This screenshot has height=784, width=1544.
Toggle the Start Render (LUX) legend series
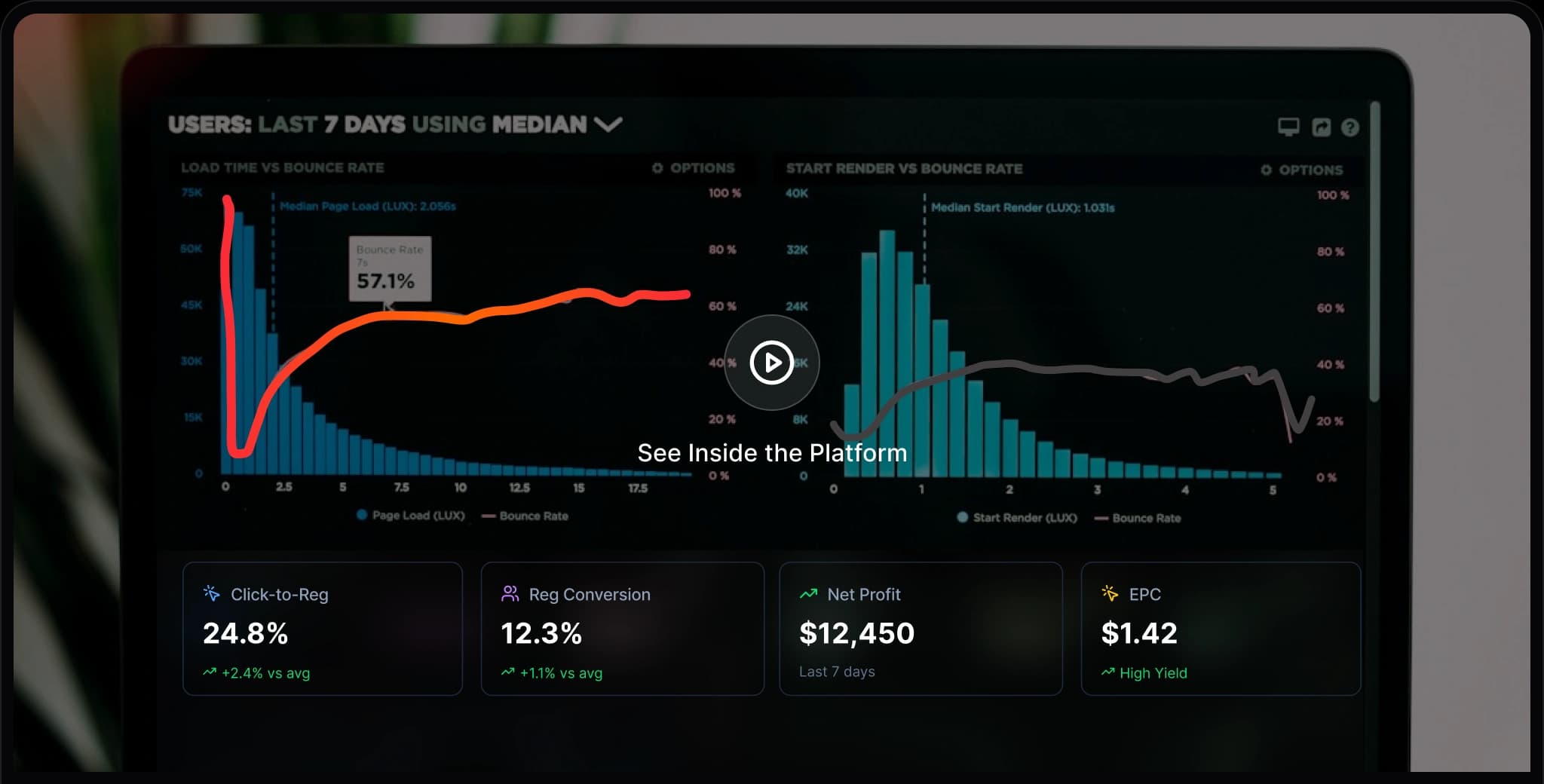tap(1016, 518)
